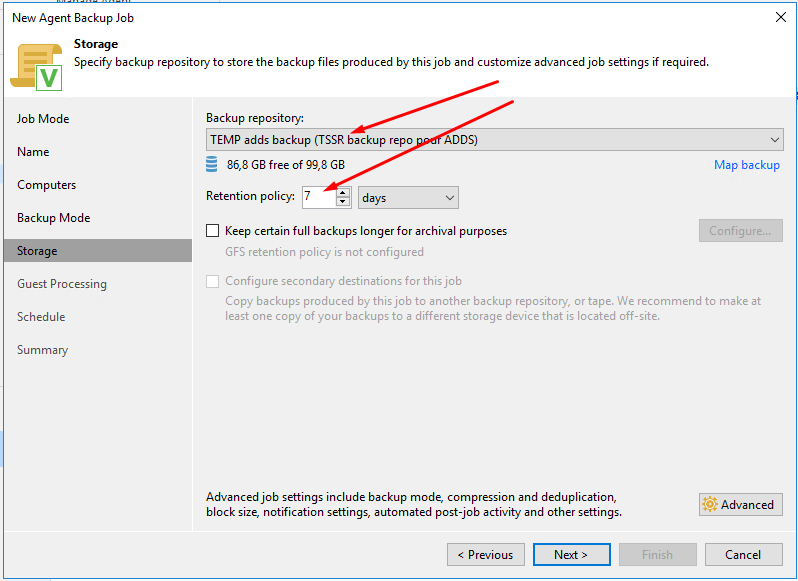
Task: Click the blue database storage icon
Action: (212, 164)
